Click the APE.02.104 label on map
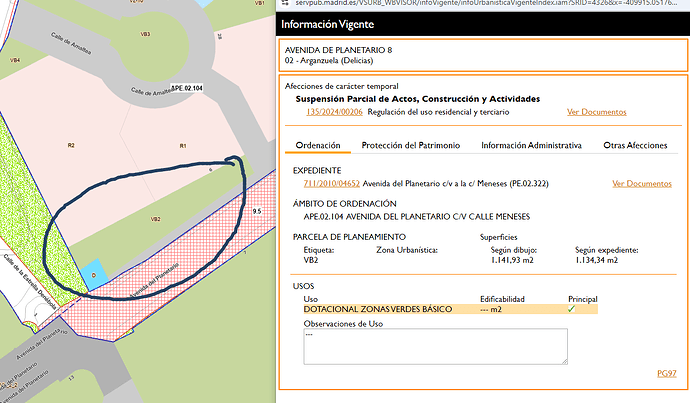 pyautogui.click(x=187, y=89)
